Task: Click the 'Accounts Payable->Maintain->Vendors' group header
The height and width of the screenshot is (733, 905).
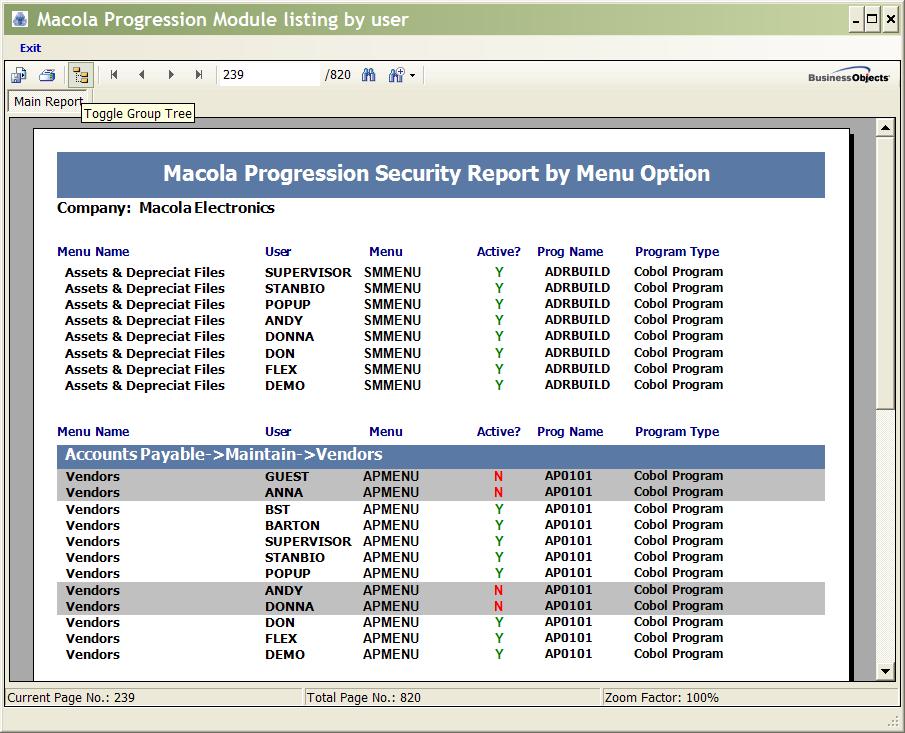Action: [440, 455]
